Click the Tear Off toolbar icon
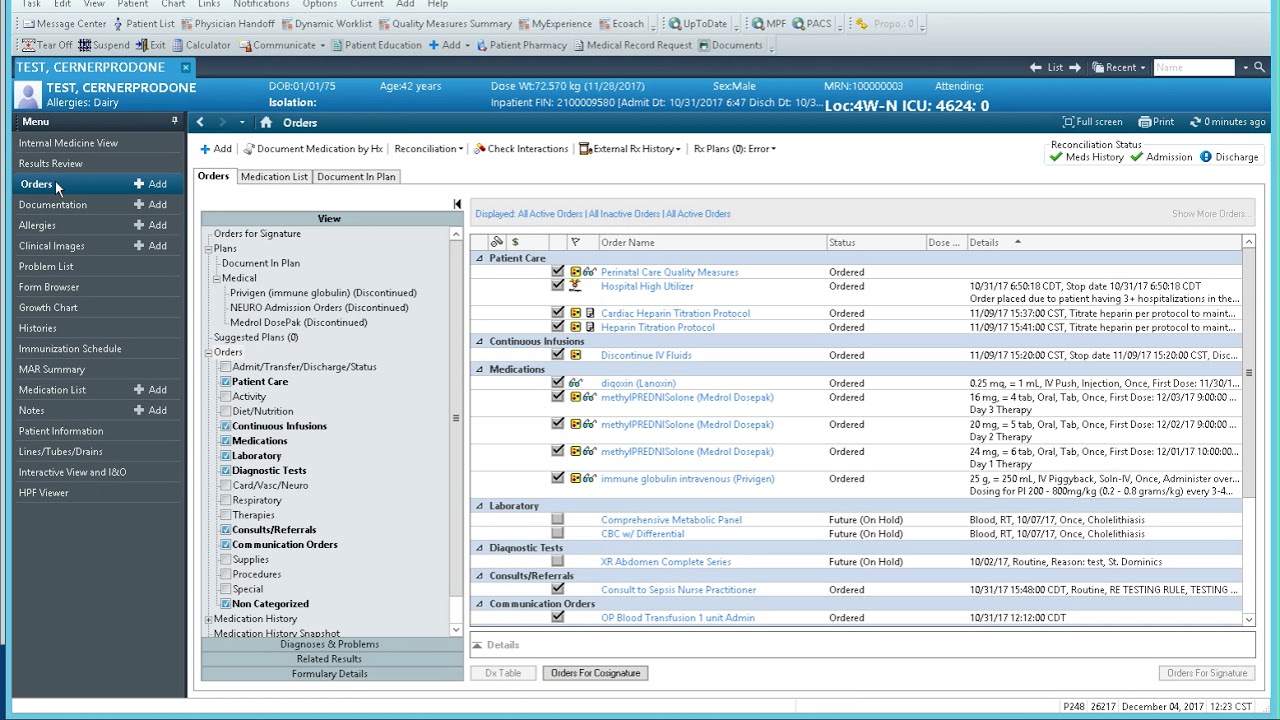Screen dimensions: 1280x720 (47, 45)
